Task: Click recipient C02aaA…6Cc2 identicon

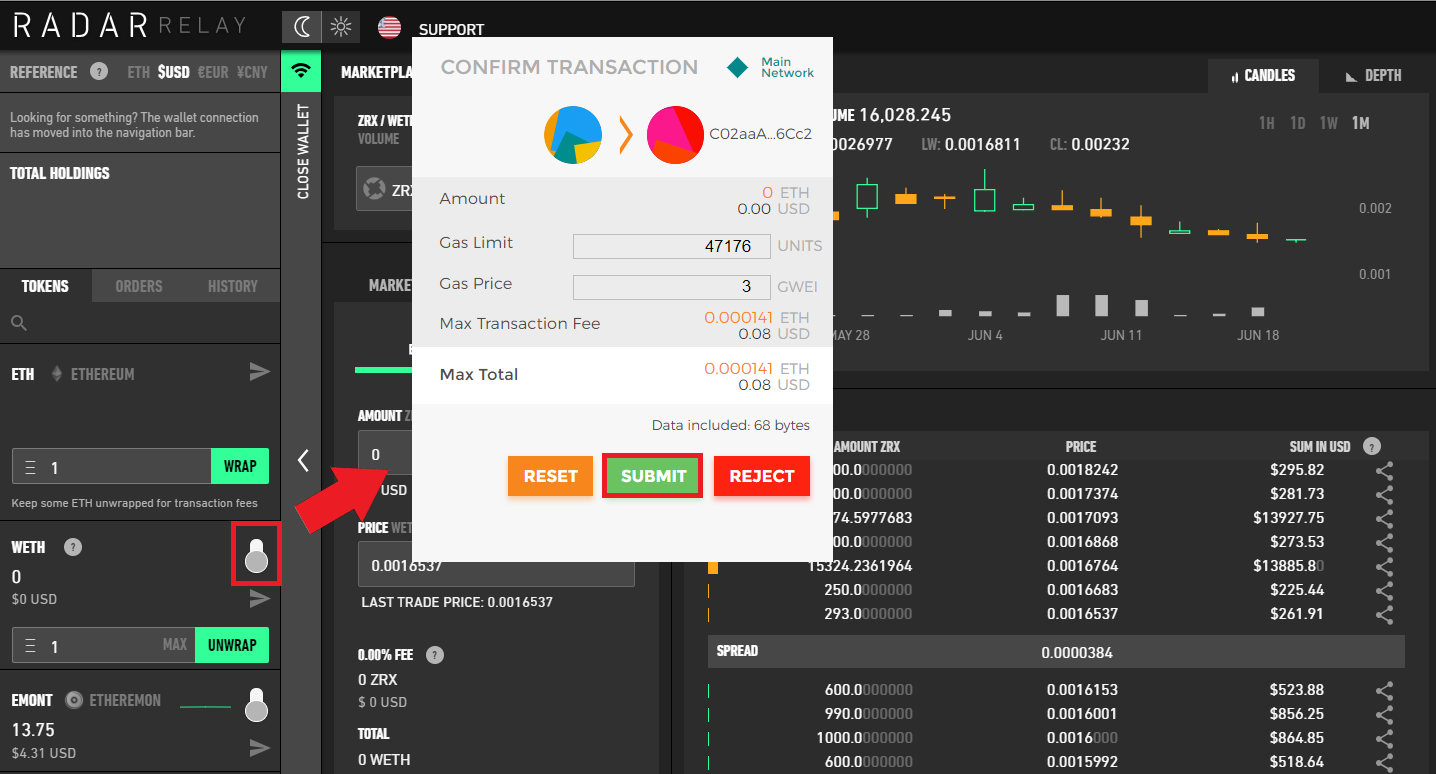Action: (x=675, y=135)
